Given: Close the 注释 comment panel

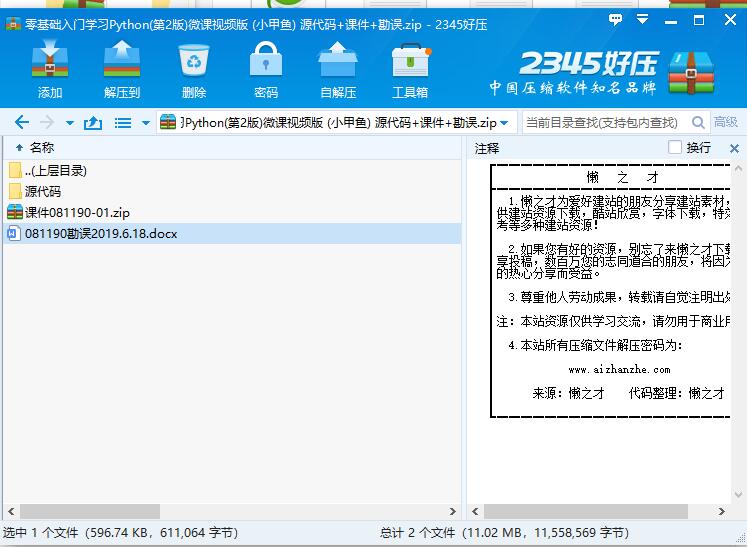Looking at the screenshot, I should point(734,149).
